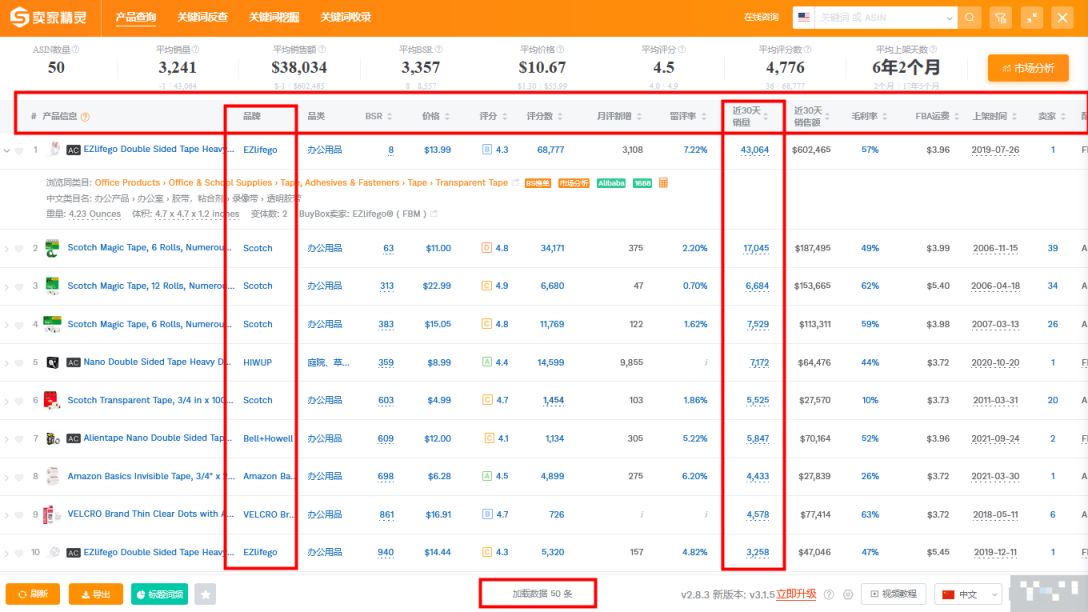
Task: Open the filter funnel icon in header
Action: 1001,17
